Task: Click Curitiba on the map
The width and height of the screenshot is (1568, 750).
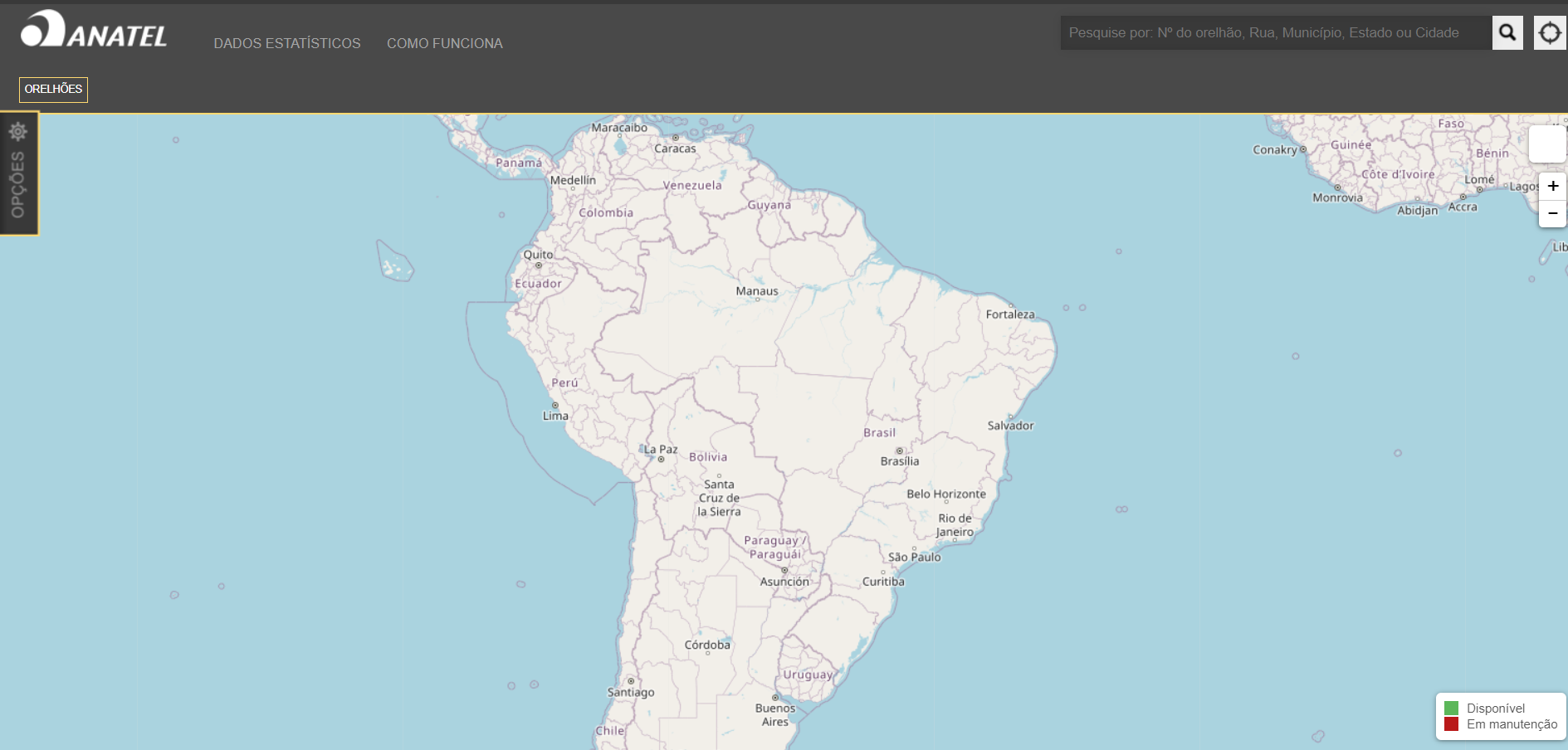Action: (x=883, y=582)
